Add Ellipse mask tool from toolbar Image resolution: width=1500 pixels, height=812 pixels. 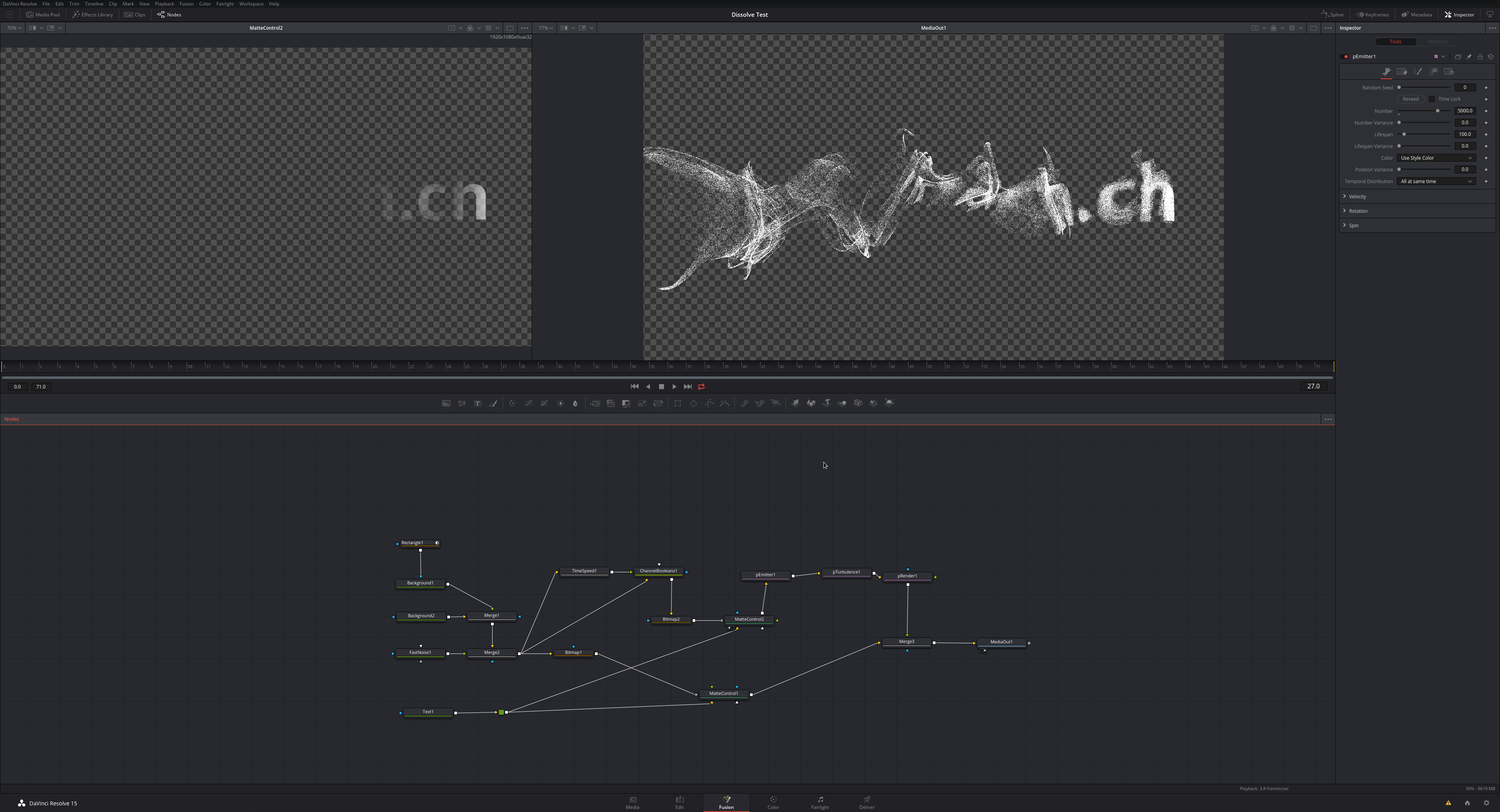click(693, 403)
